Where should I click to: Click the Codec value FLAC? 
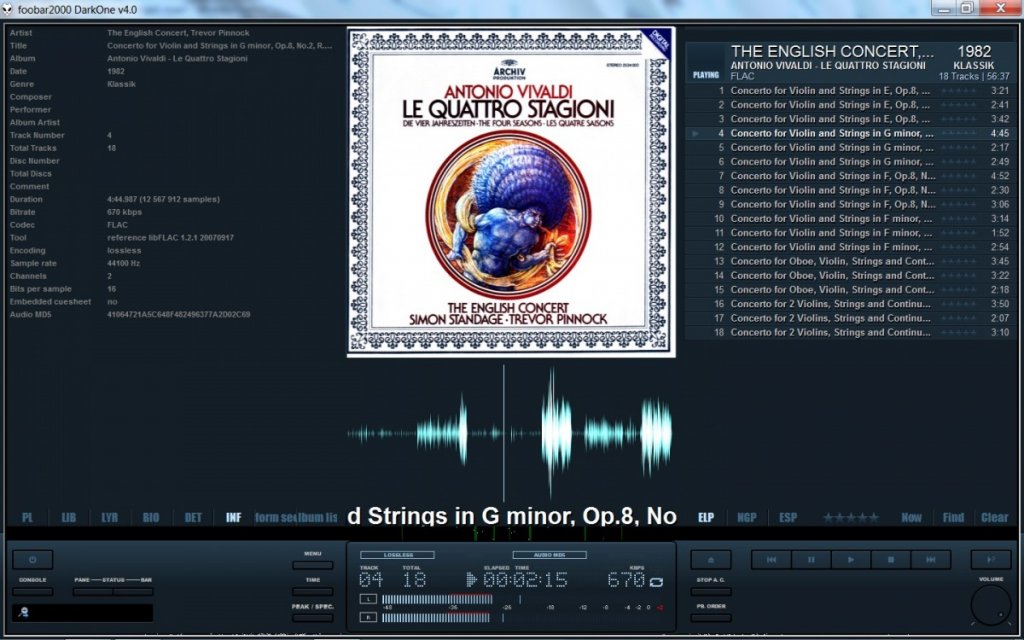[x=118, y=225]
